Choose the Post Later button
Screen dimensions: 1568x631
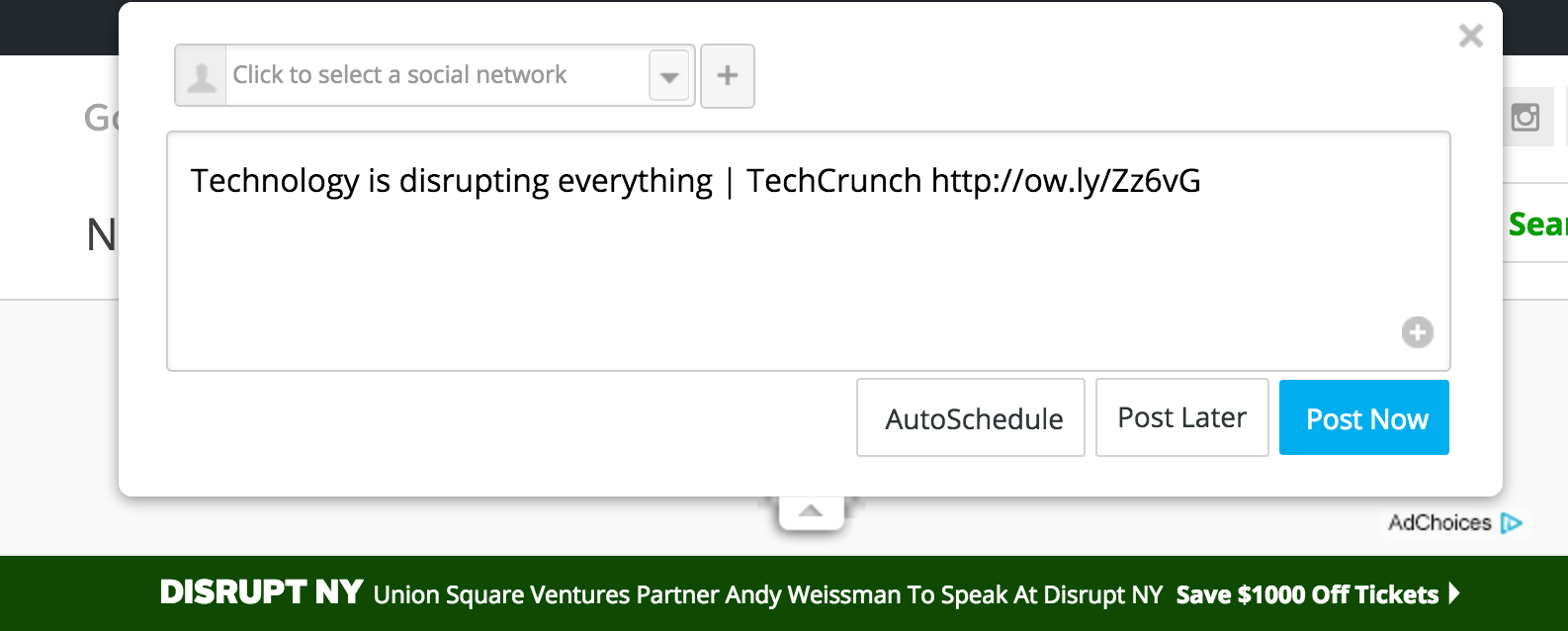1181,417
